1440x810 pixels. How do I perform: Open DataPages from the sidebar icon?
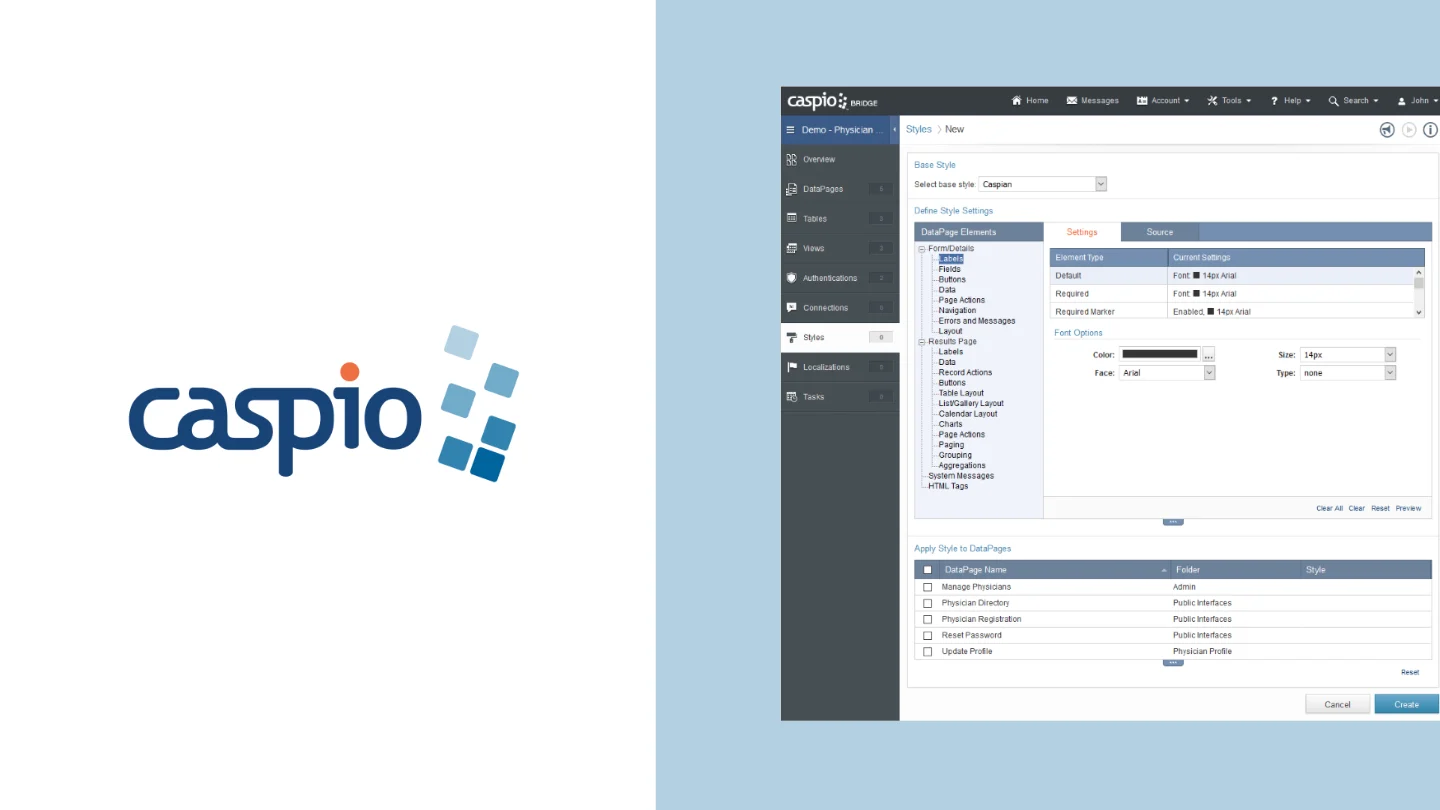[x=792, y=189]
